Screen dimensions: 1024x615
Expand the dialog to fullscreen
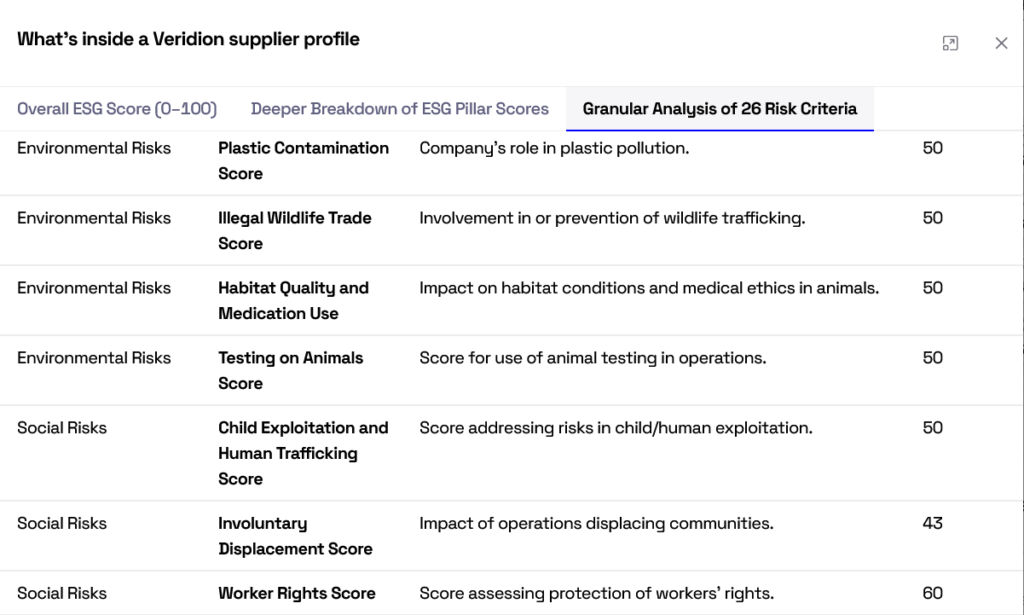point(950,43)
